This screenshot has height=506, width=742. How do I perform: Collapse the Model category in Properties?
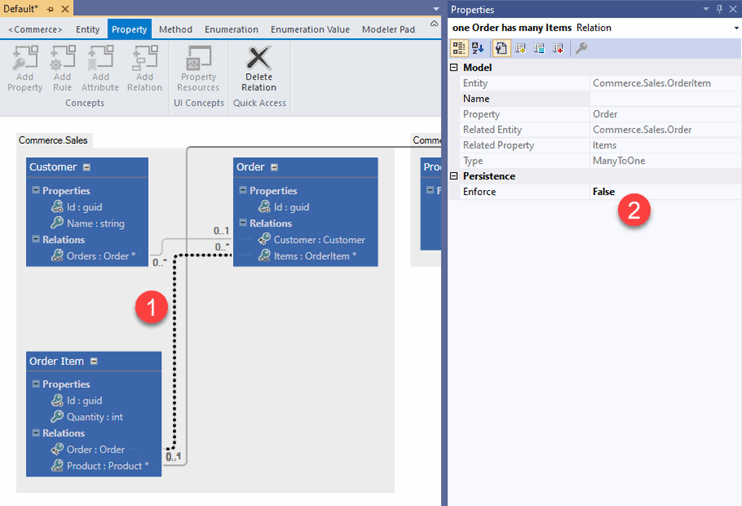[454, 68]
